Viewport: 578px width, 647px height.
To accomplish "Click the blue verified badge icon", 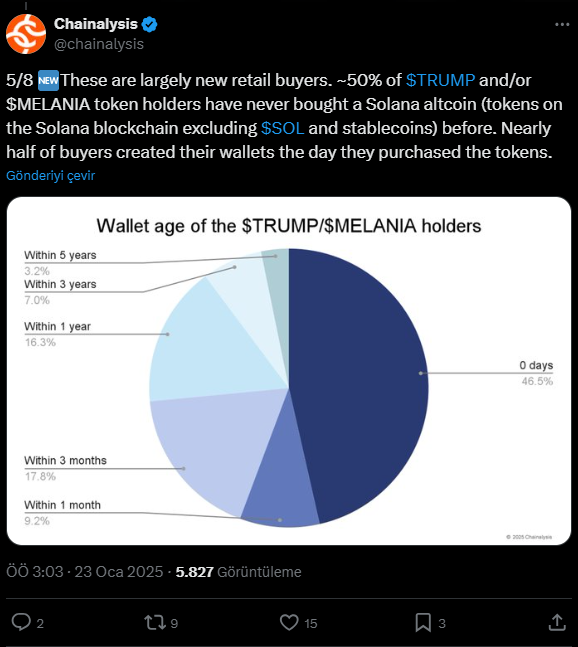I will tap(149, 24).
